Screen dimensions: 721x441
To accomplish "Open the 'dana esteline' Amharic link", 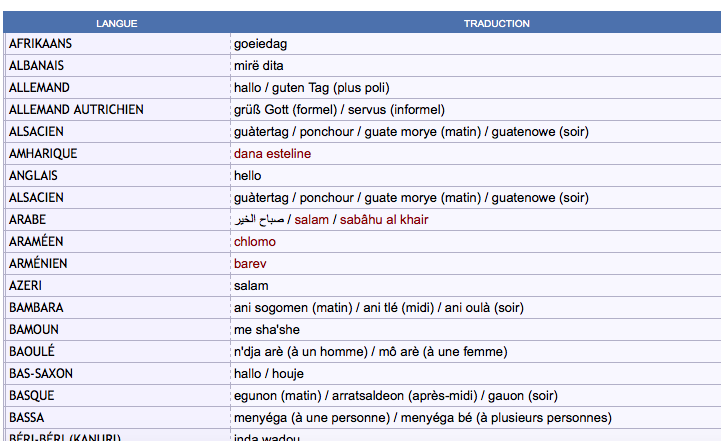I will pyautogui.click(x=272, y=154).
